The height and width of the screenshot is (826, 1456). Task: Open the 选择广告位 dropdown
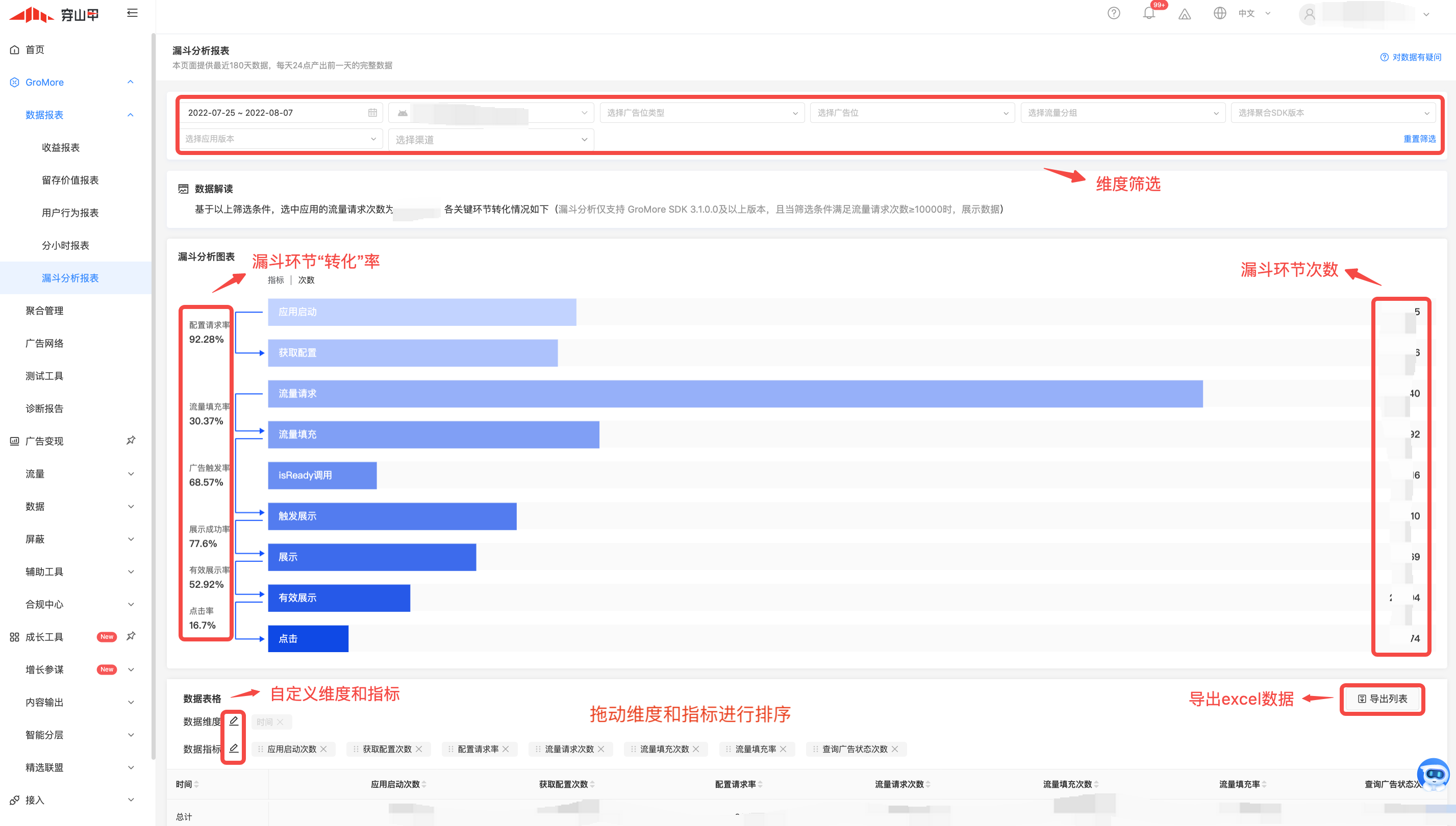pyautogui.click(x=912, y=112)
